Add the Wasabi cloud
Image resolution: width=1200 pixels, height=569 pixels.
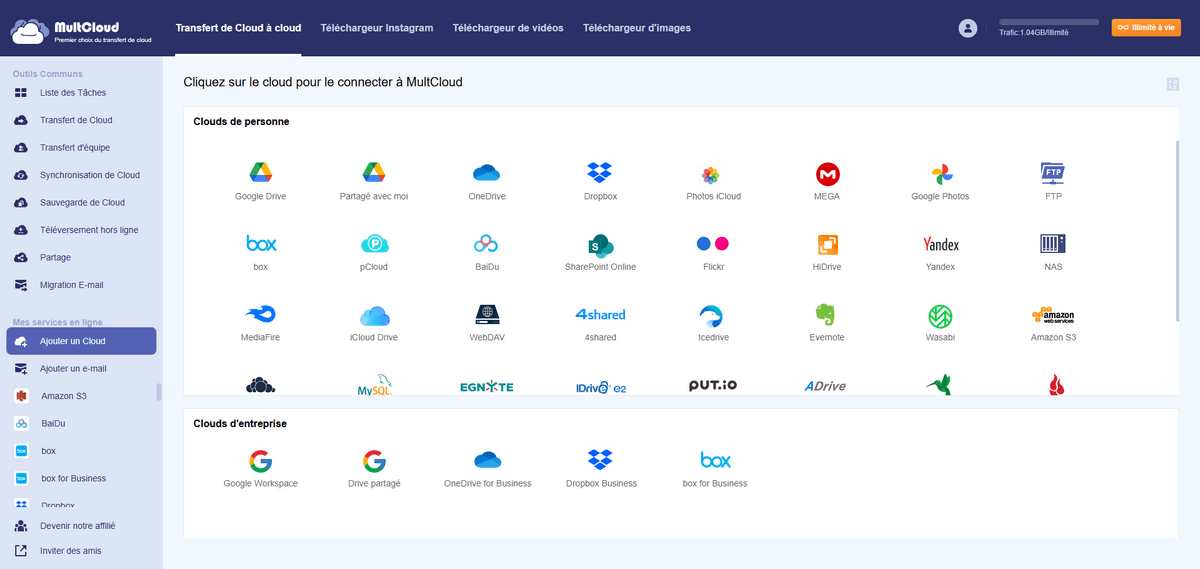coord(940,316)
